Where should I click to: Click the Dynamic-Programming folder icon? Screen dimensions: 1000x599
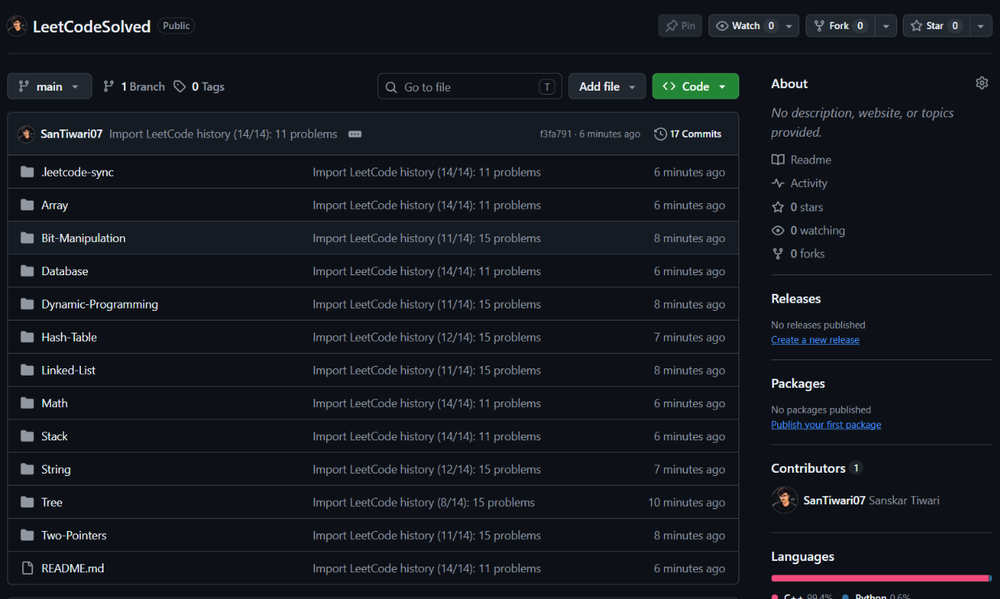tap(27, 304)
